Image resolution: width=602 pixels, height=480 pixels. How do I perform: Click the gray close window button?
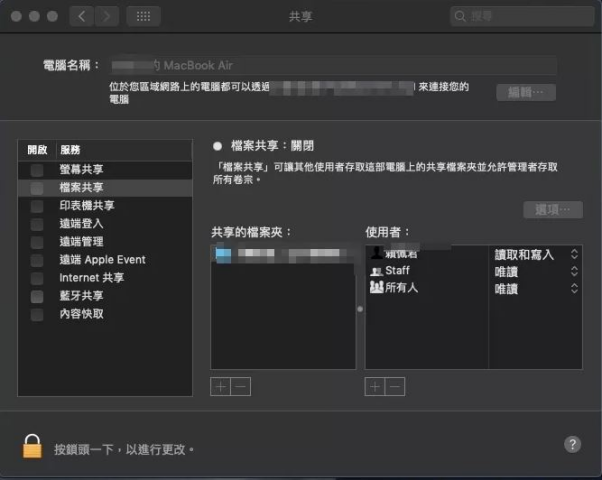[16, 16]
